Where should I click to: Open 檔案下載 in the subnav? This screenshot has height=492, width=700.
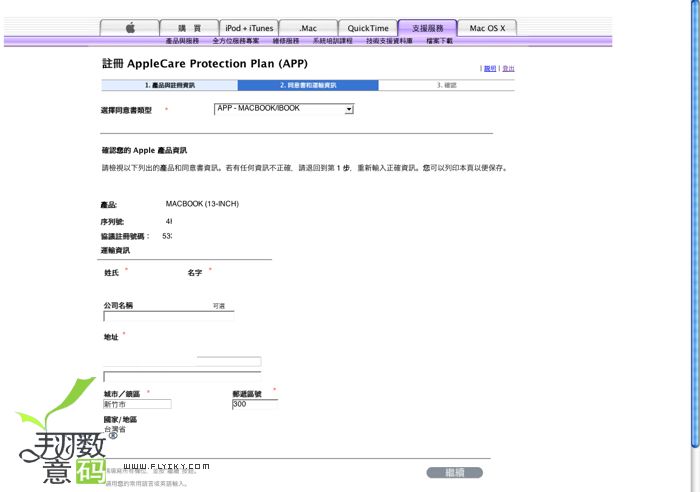439,41
